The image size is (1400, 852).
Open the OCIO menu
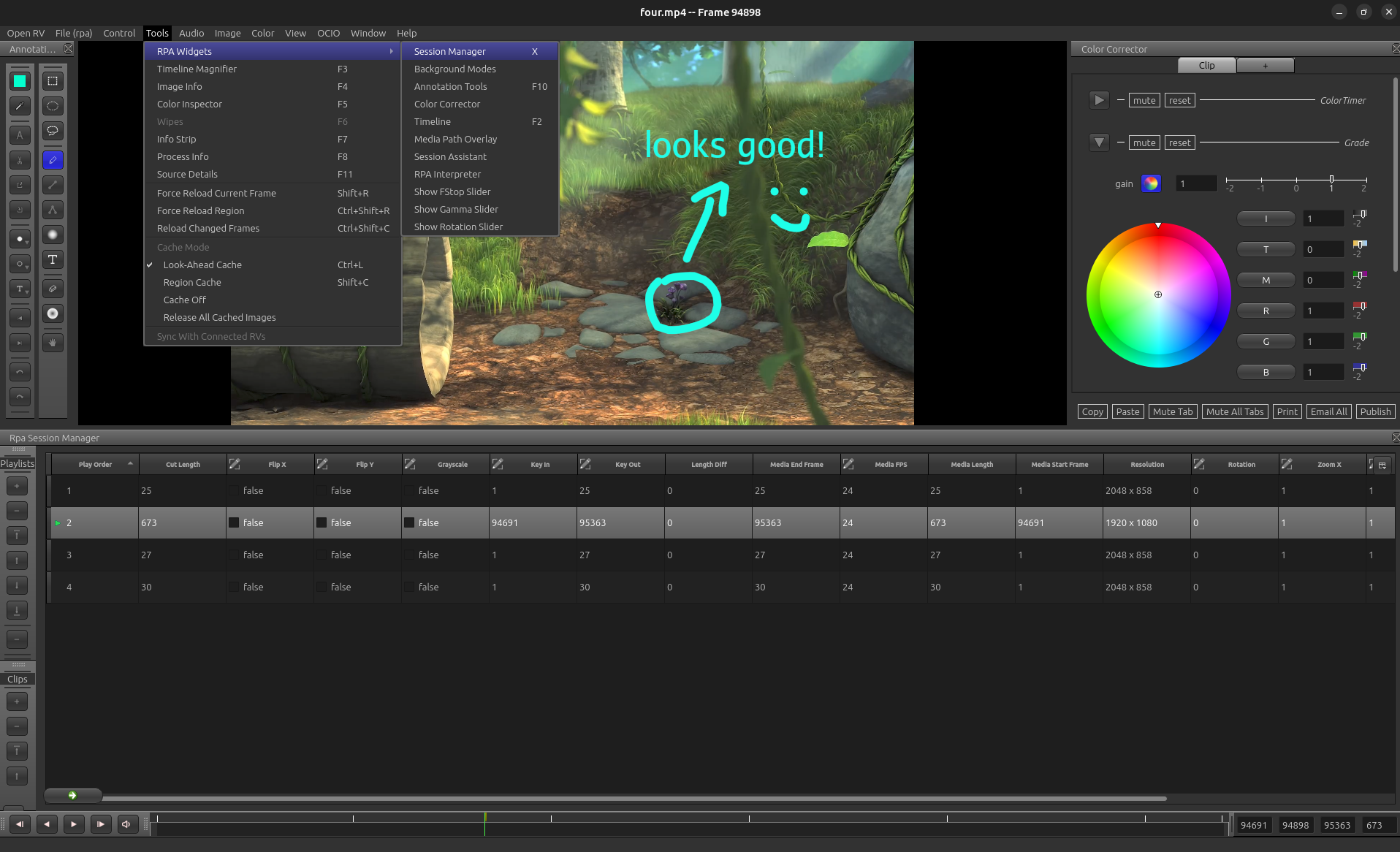tap(328, 33)
